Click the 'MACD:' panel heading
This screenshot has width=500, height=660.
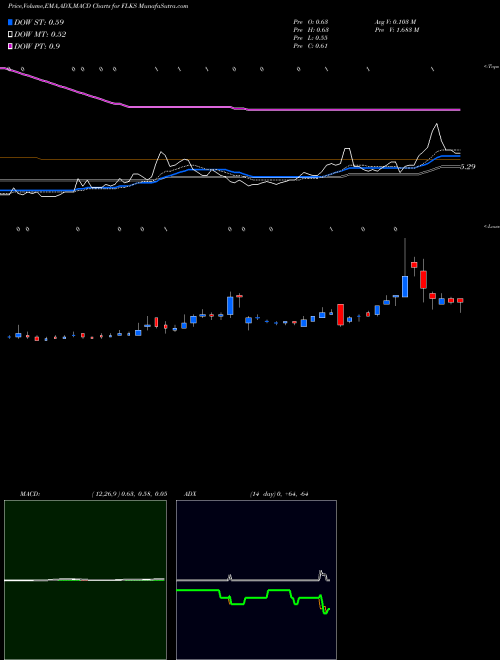(x=30, y=494)
